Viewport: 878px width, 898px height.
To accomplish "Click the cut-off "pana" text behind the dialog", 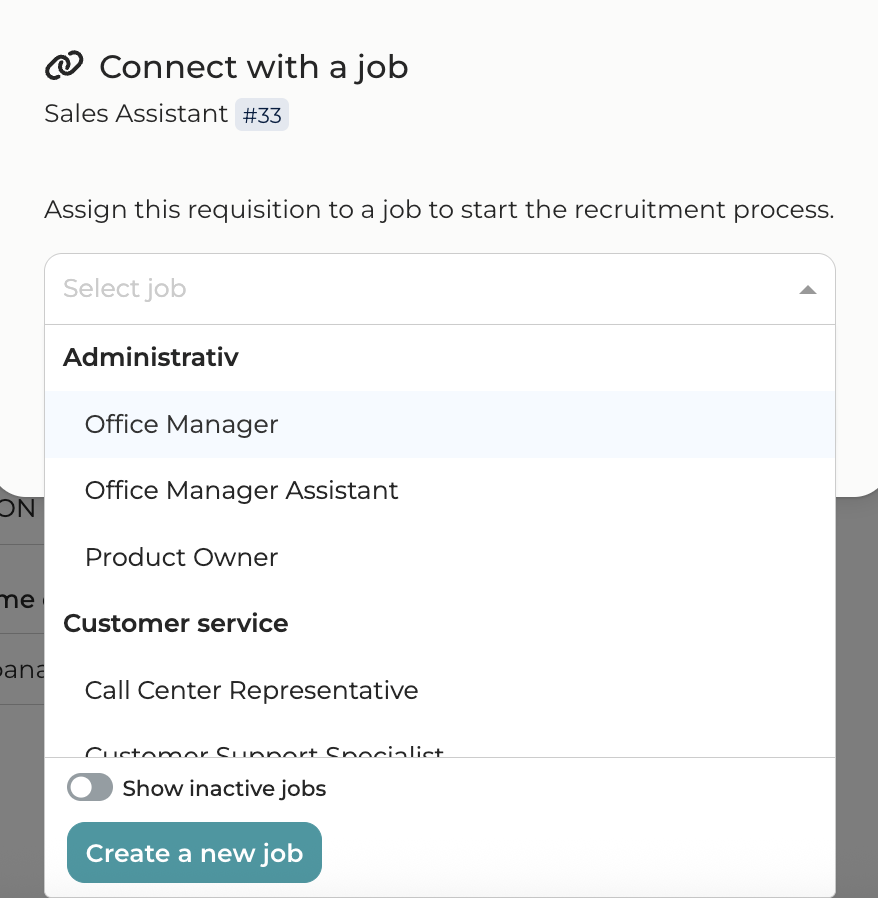I will click(20, 669).
